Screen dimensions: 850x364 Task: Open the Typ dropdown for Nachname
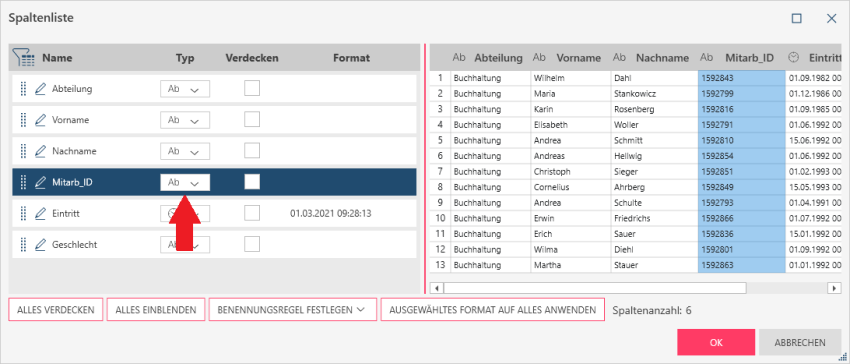(185, 152)
